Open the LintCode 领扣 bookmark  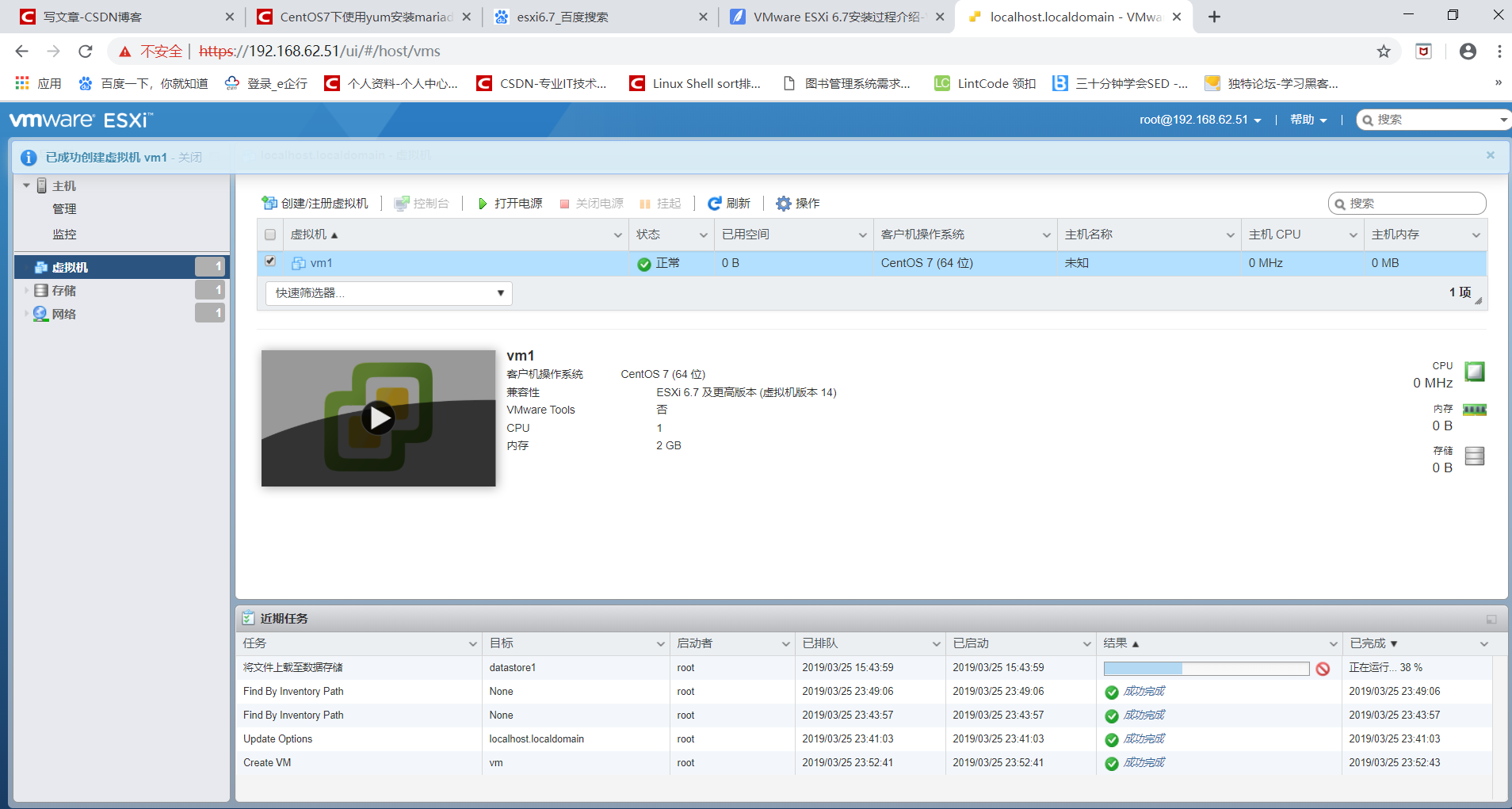pyautogui.click(x=985, y=83)
